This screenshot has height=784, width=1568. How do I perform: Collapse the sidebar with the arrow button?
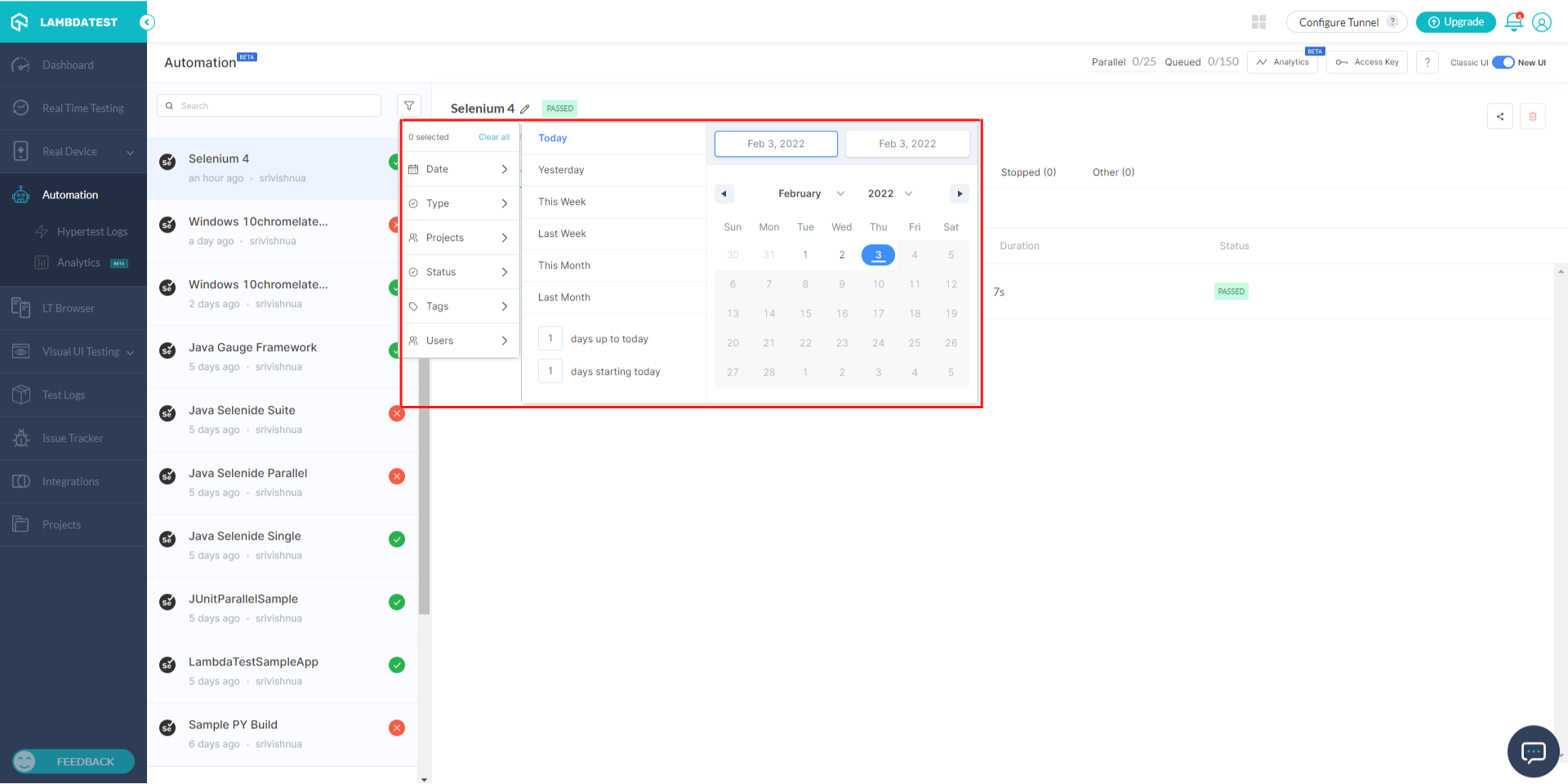coord(147,22)
